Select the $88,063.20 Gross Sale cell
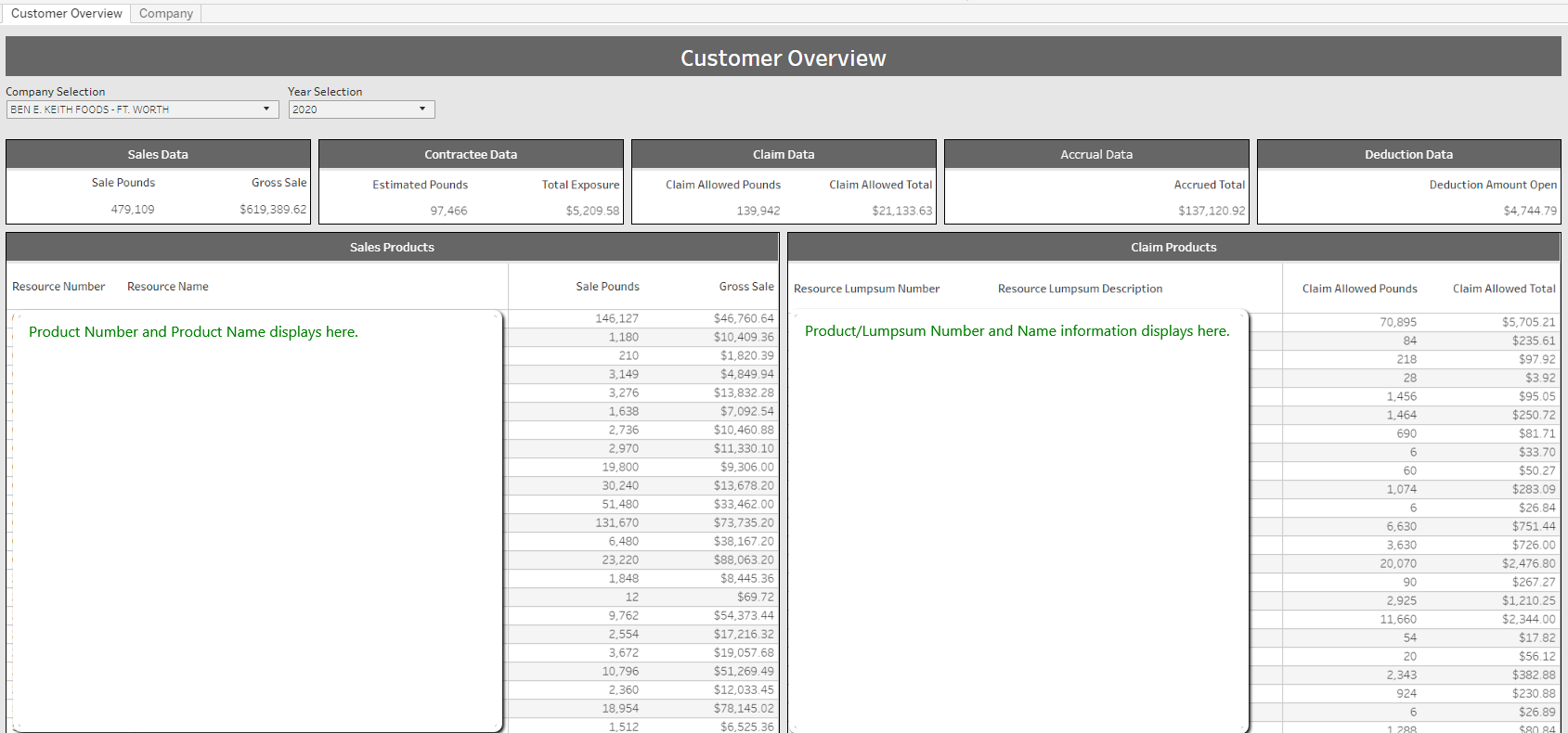This screenshot has height=733, width=1568. [743, 559]
